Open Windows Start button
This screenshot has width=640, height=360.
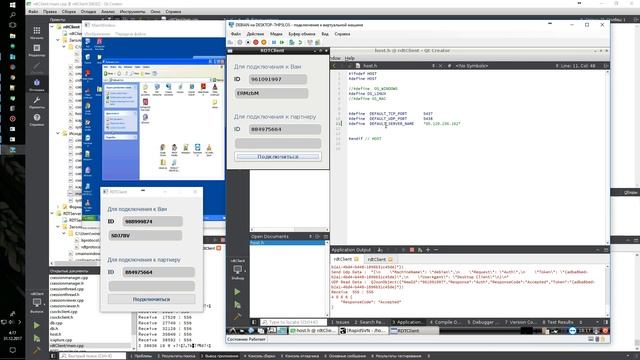pyautogui.click(x=12, y=5)
